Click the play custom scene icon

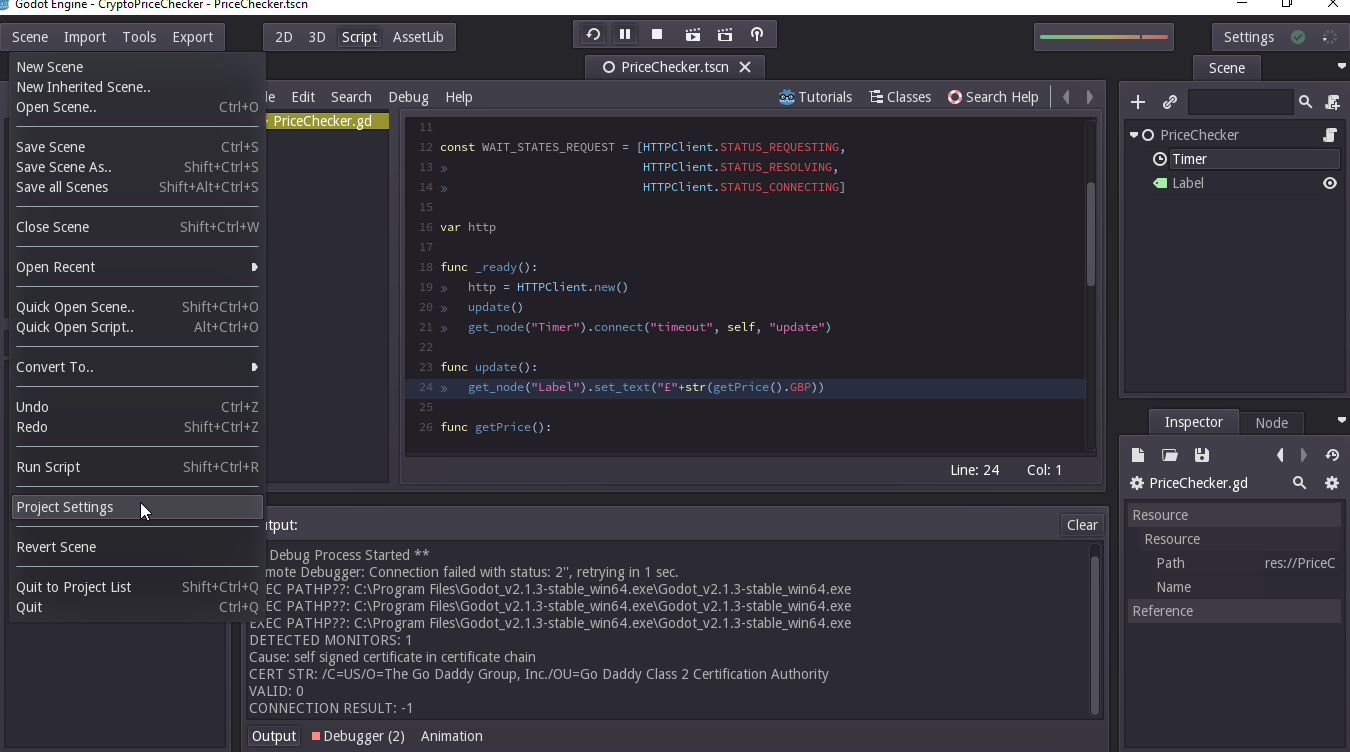[725, 35]
